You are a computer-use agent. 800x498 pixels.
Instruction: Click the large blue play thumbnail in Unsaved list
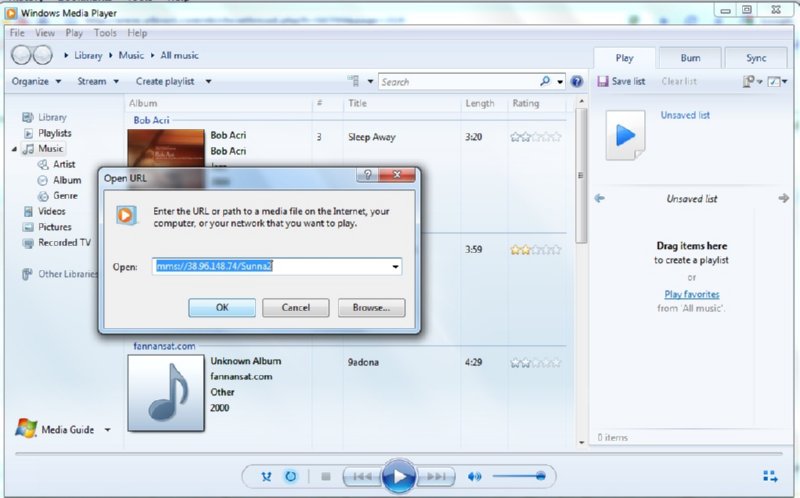pos(626,136)
